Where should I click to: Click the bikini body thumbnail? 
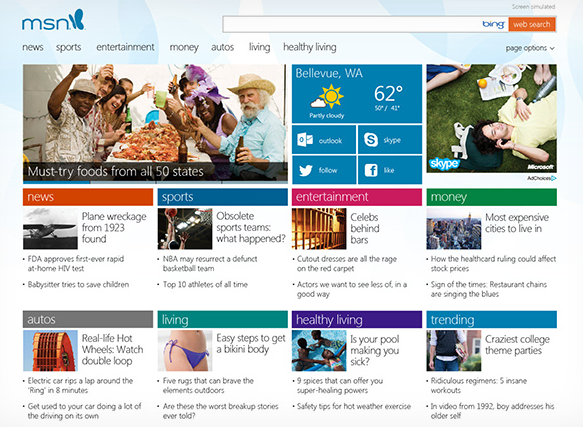click(185, 351)
